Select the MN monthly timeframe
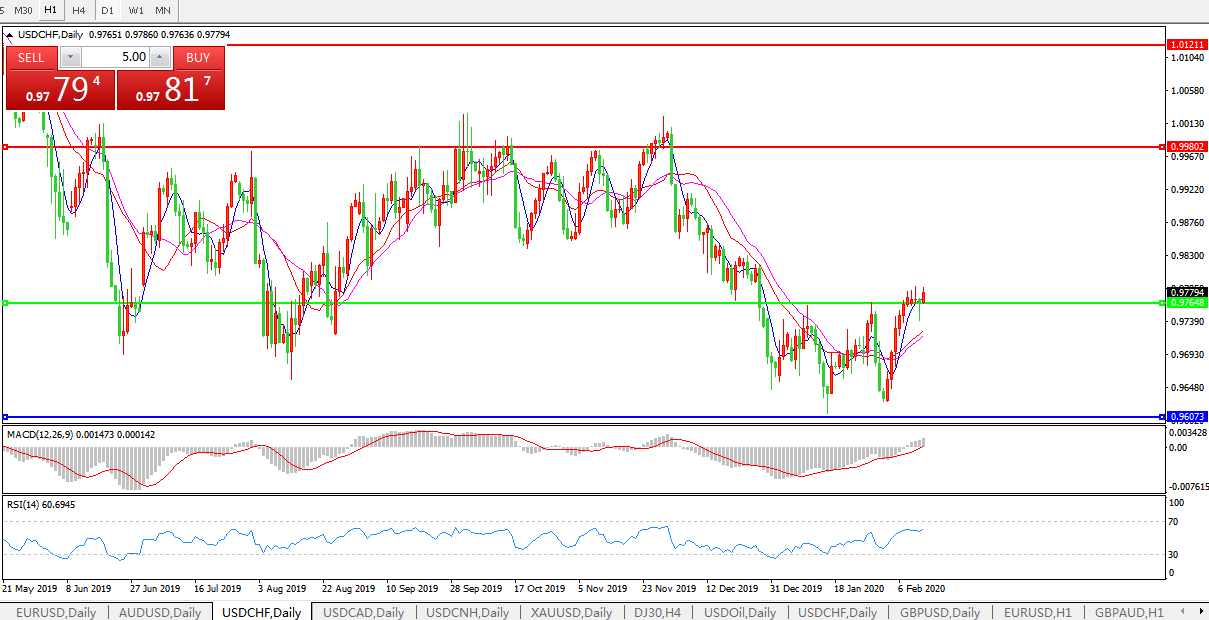The image size is (1209, 620). [x=162, y=10]
